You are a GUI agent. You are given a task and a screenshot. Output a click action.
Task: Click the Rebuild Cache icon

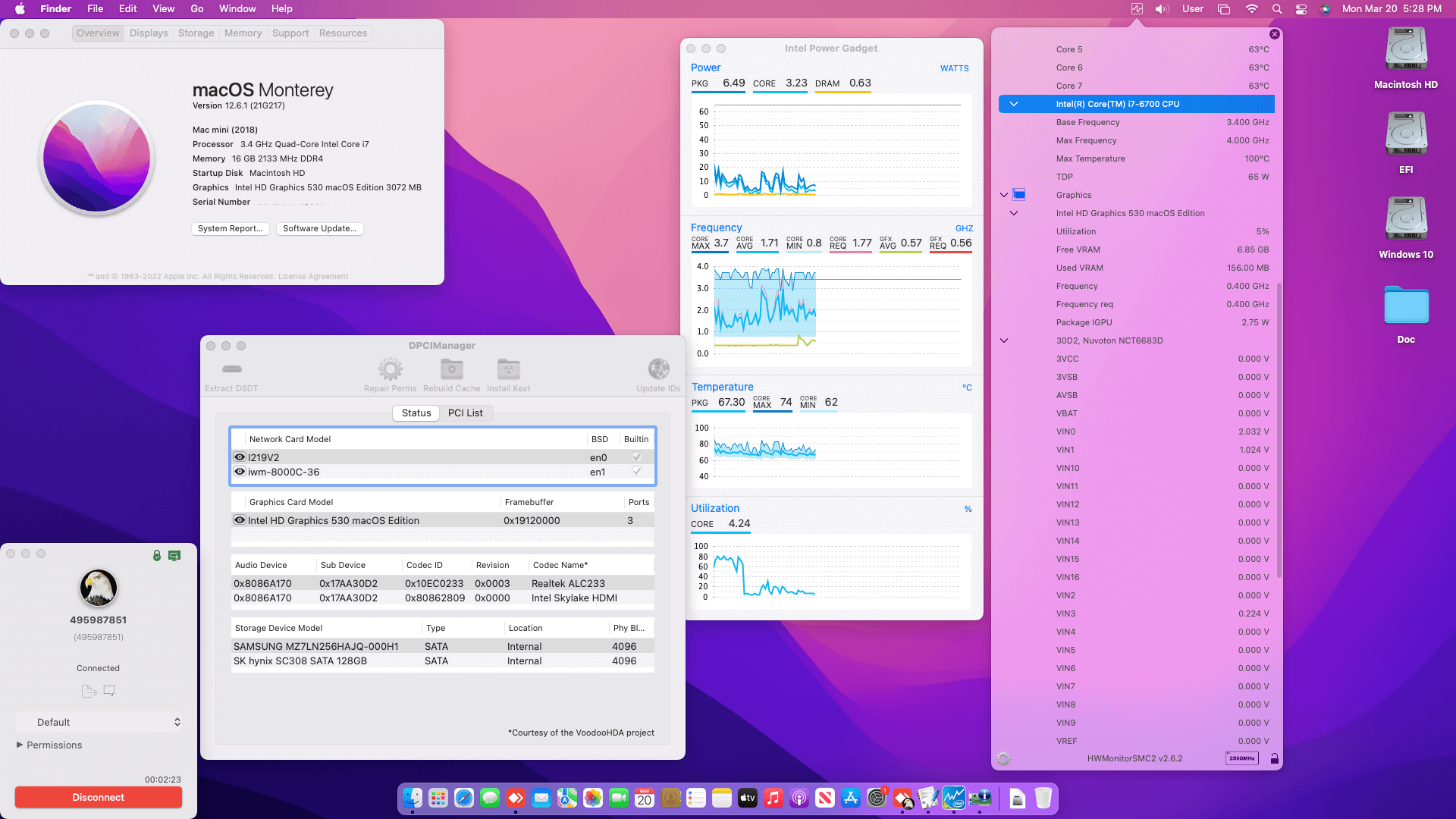pos(451,369)
